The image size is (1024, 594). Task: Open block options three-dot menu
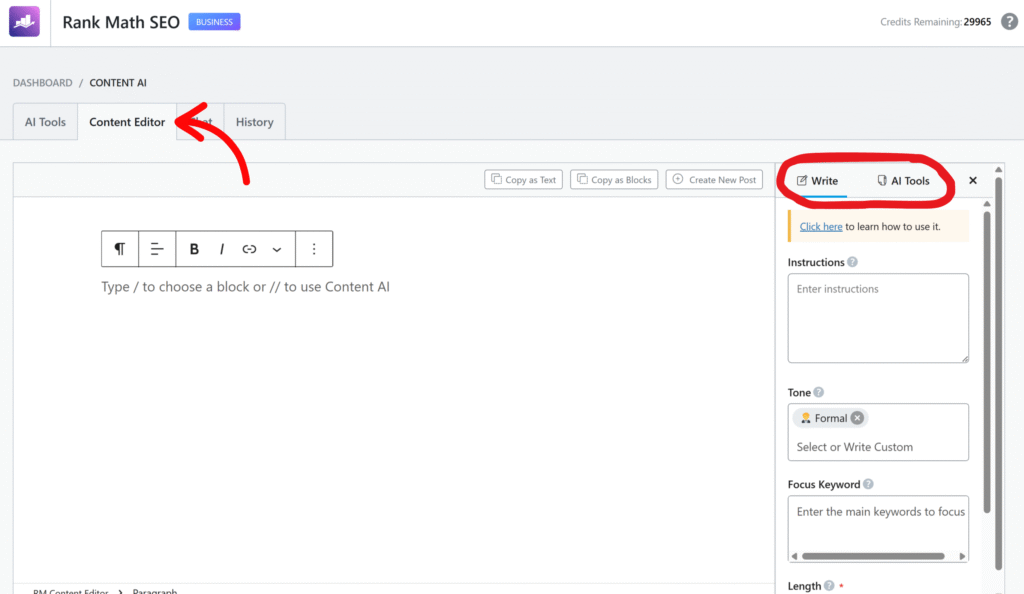[x=314, y=249]
